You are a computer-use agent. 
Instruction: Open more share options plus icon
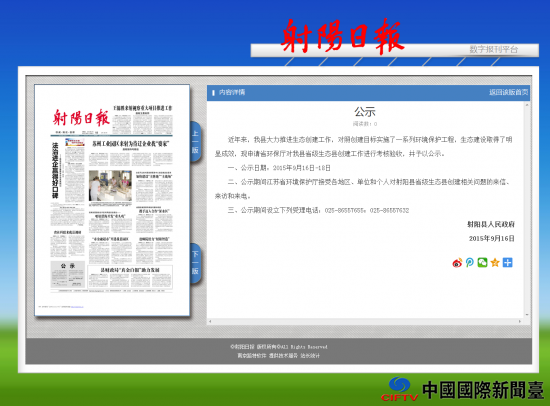click(508, 262)
